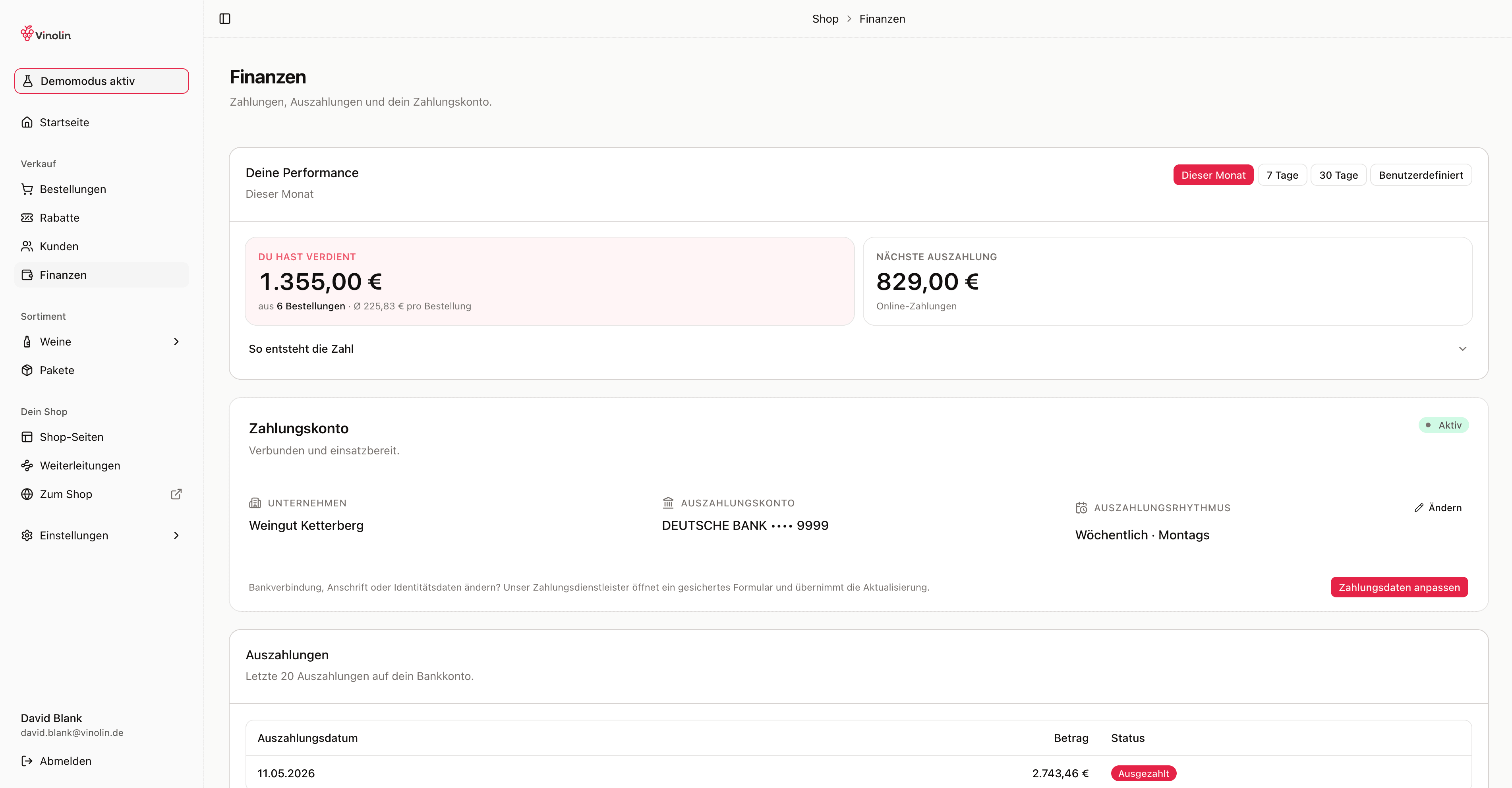Screen dimensions: 1512x788
Task: Click the 6 Bestellungen text
Action: 311,306
